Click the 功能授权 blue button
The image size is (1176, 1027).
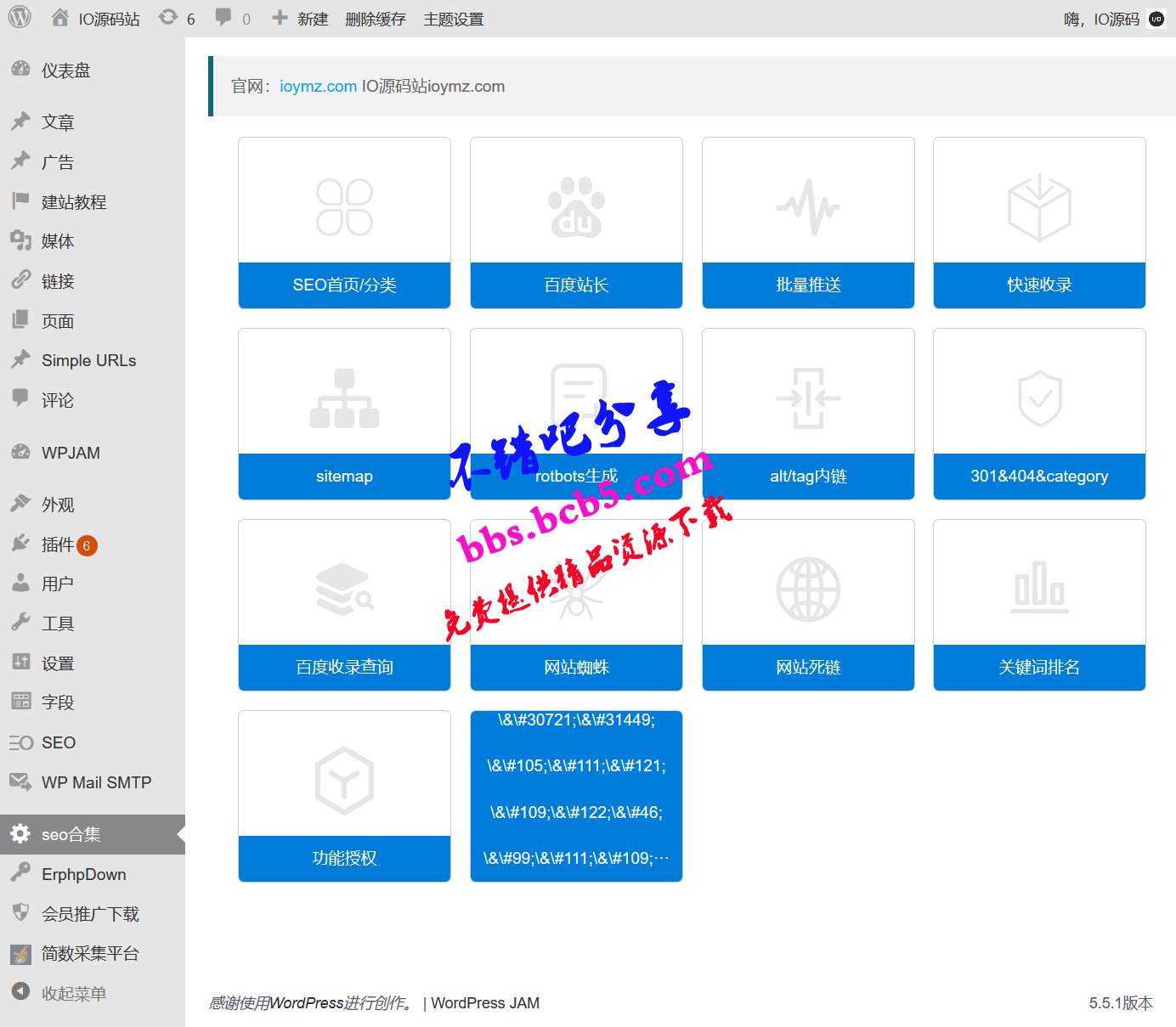[344, 858]
